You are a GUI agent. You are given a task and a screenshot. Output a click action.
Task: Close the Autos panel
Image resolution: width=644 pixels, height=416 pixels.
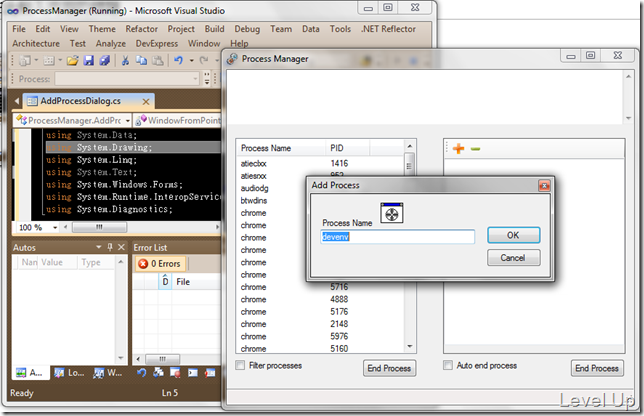[121, 247]
